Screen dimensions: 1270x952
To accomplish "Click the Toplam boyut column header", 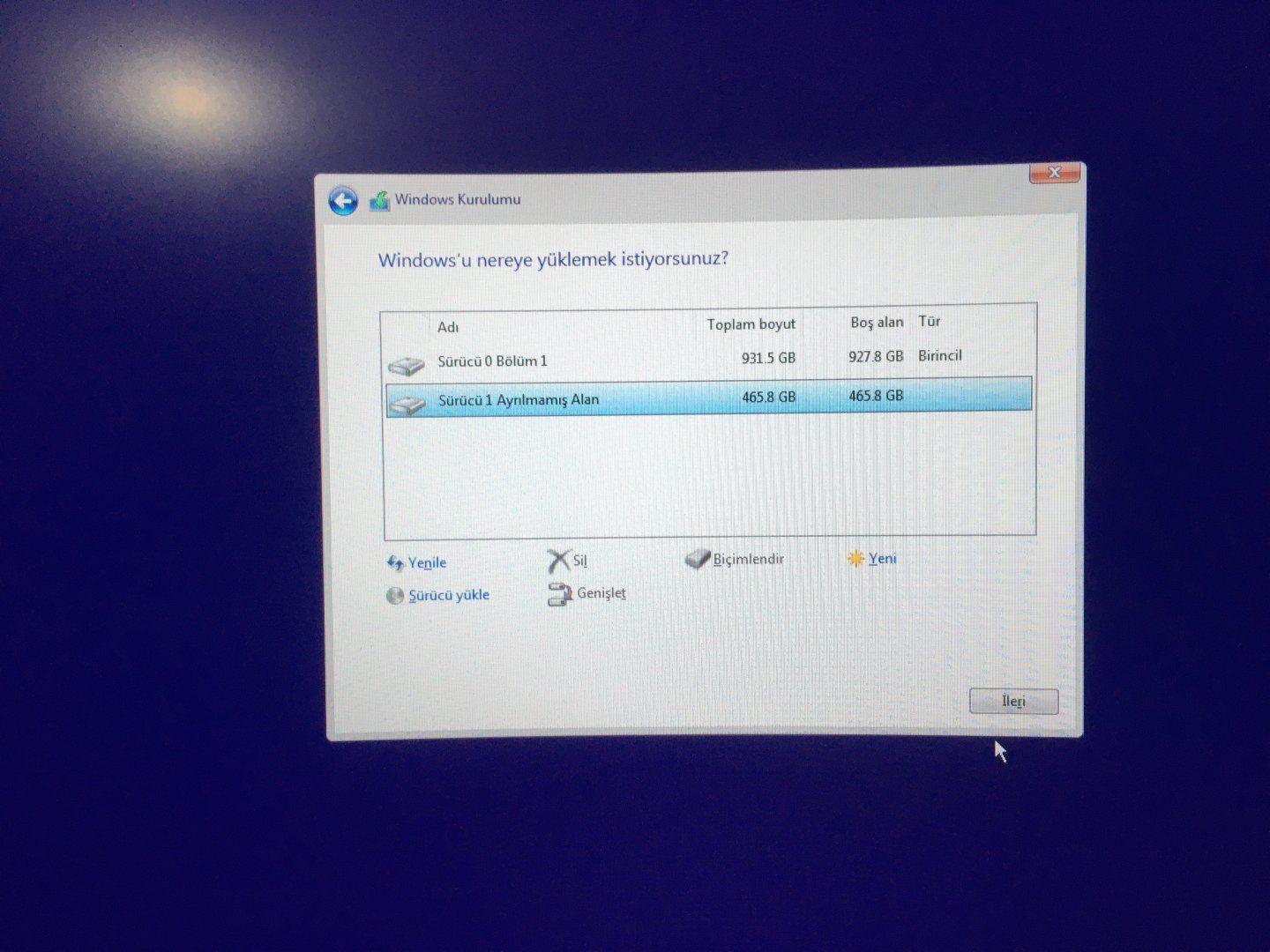I will coord(751,324).
